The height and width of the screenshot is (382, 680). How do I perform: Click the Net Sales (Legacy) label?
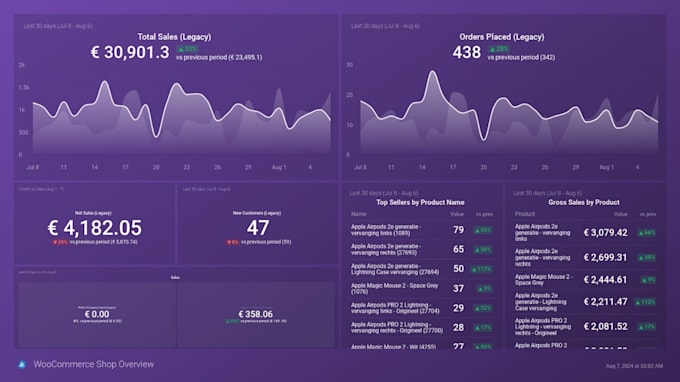click(x=93, y=213)
